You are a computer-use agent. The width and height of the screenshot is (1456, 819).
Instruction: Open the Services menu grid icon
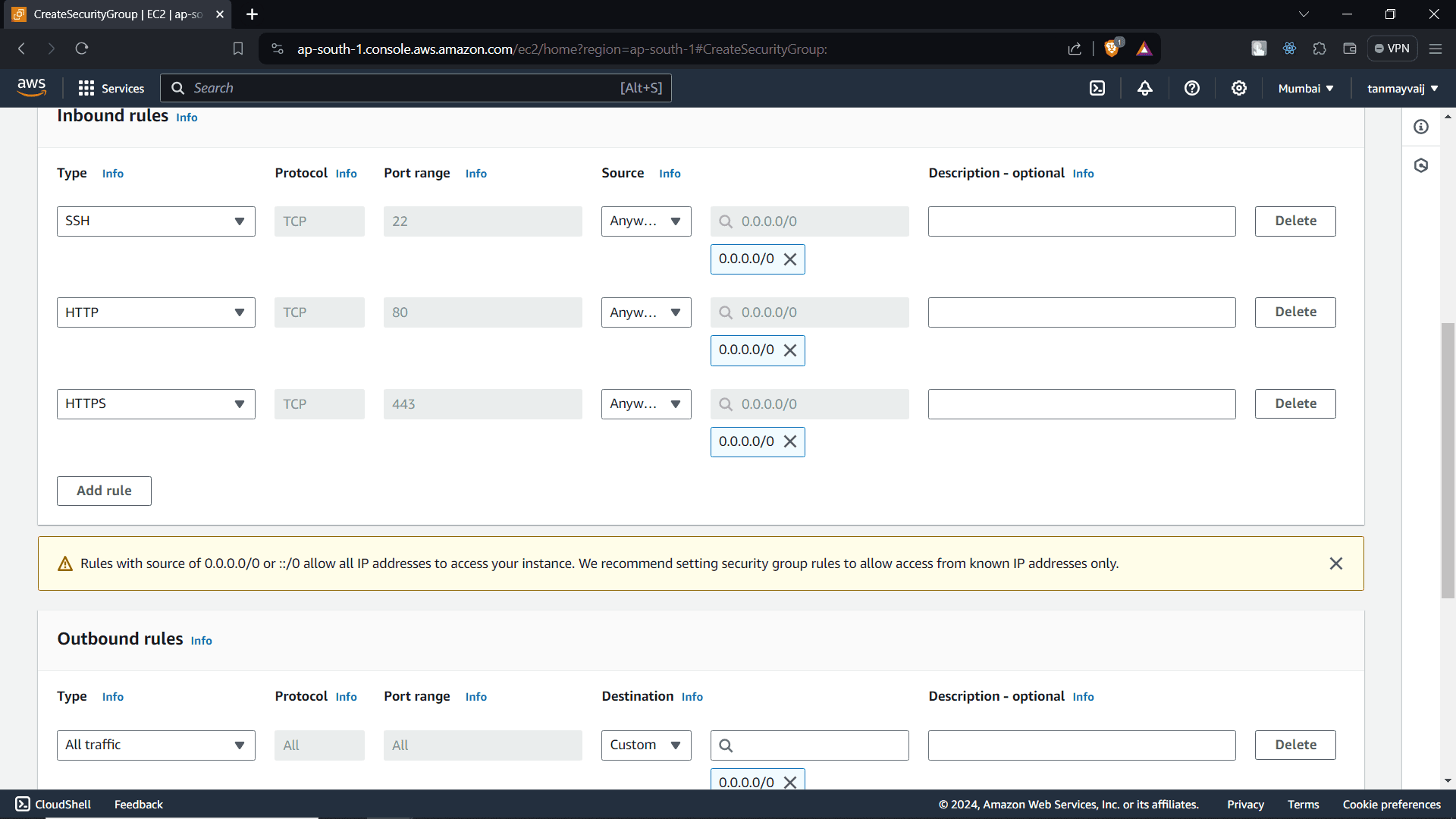pyautogui.click(x=87, y=88)
